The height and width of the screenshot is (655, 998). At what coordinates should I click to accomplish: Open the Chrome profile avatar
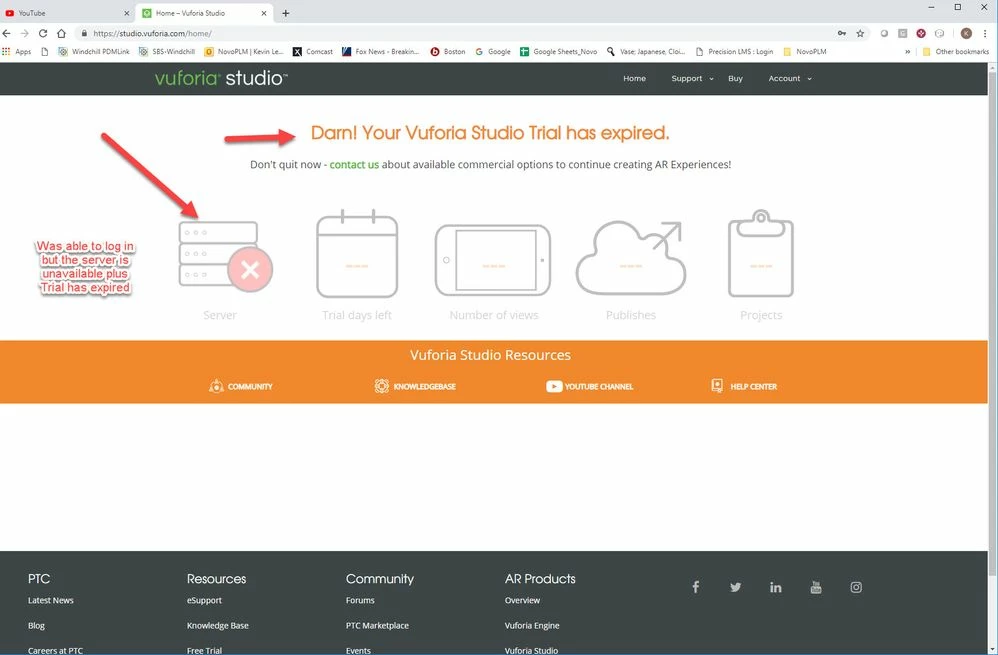click(966, 33)
